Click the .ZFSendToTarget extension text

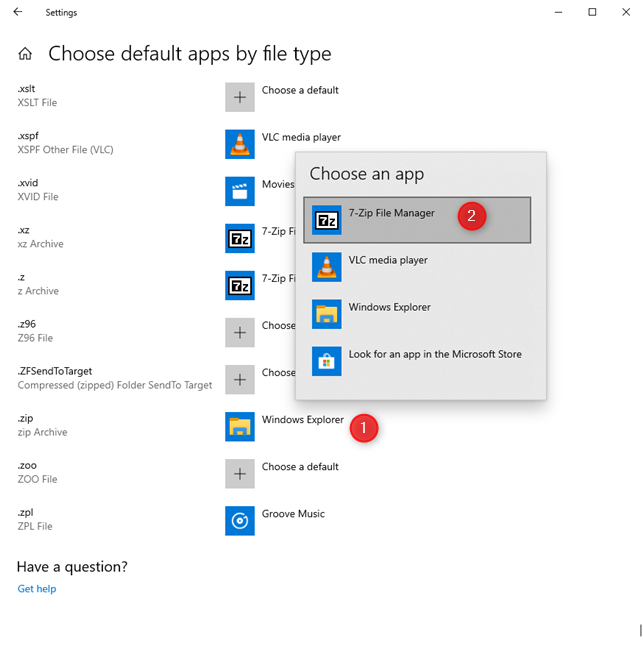[55, 371]
